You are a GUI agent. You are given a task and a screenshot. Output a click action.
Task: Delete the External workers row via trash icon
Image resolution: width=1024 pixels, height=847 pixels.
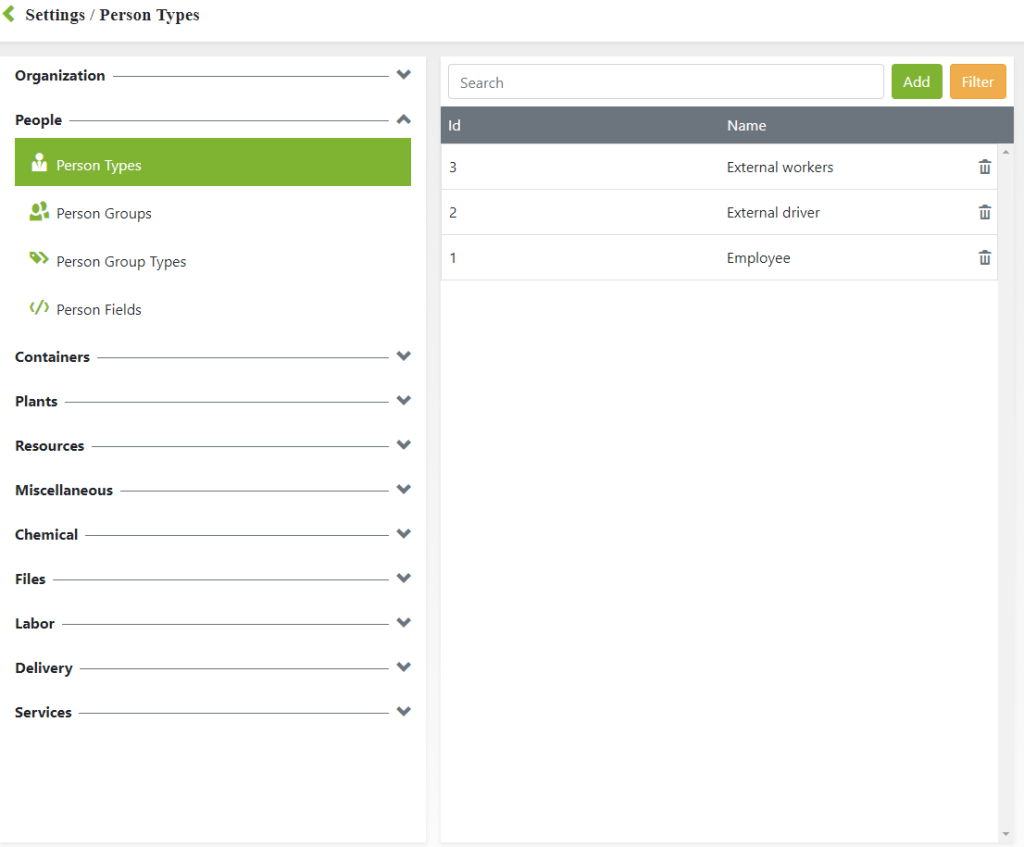(x=984, y=167)
